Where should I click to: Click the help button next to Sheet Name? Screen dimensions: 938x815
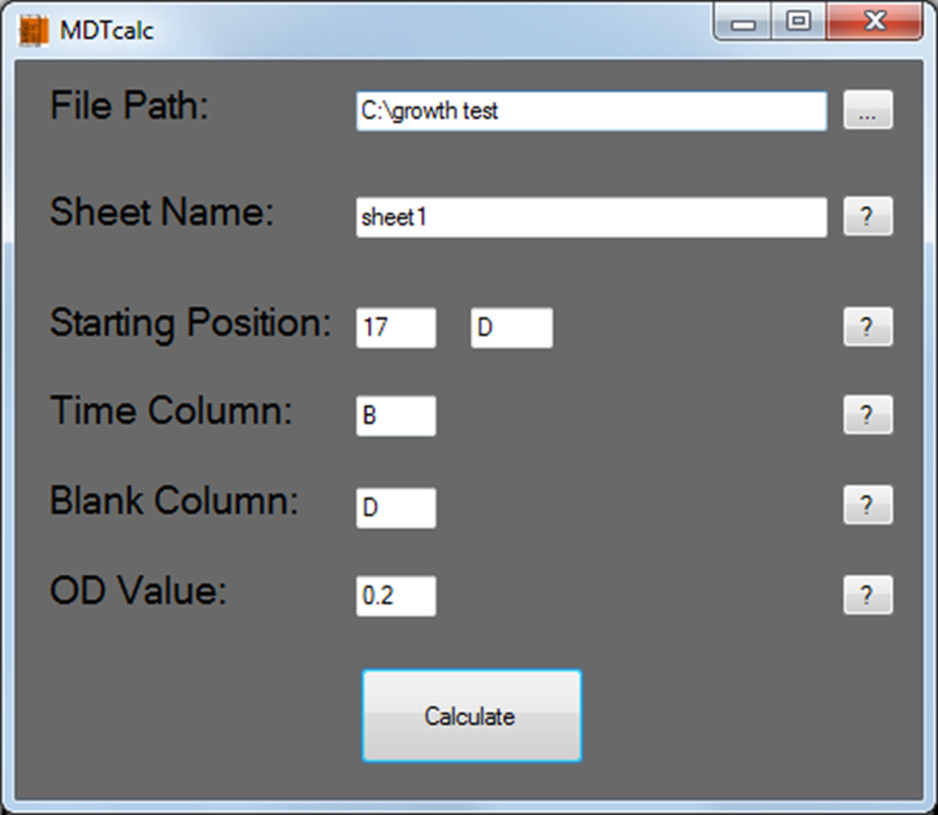[867, 217]
